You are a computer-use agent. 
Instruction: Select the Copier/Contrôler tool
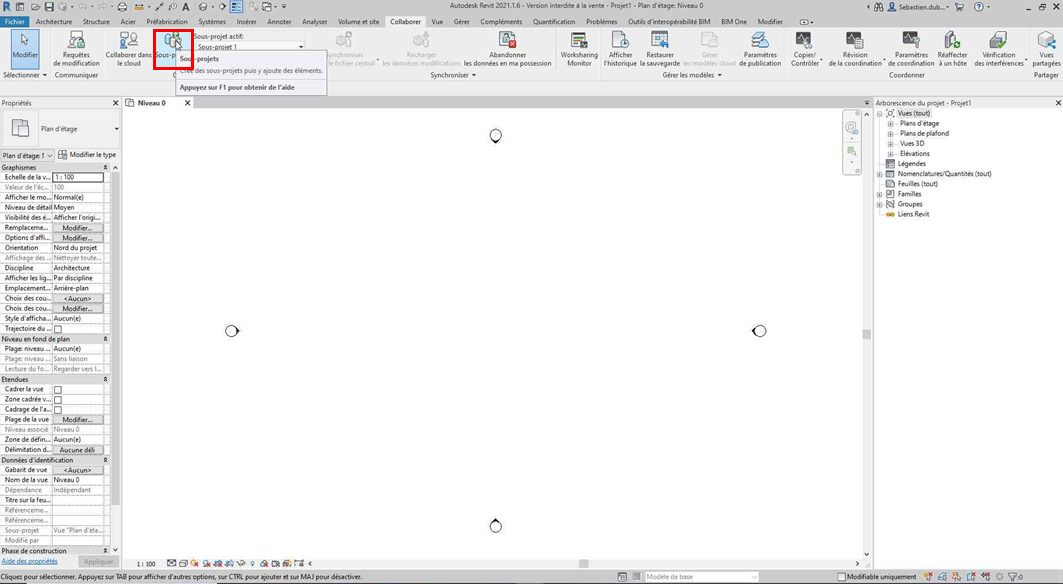(x=805, y=41)
